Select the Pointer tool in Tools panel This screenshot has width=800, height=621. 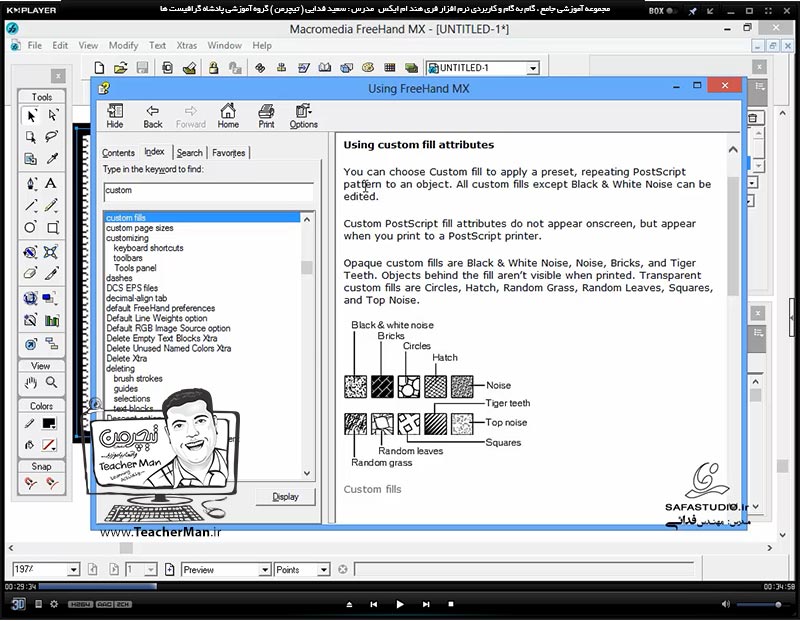click(31, 116)
